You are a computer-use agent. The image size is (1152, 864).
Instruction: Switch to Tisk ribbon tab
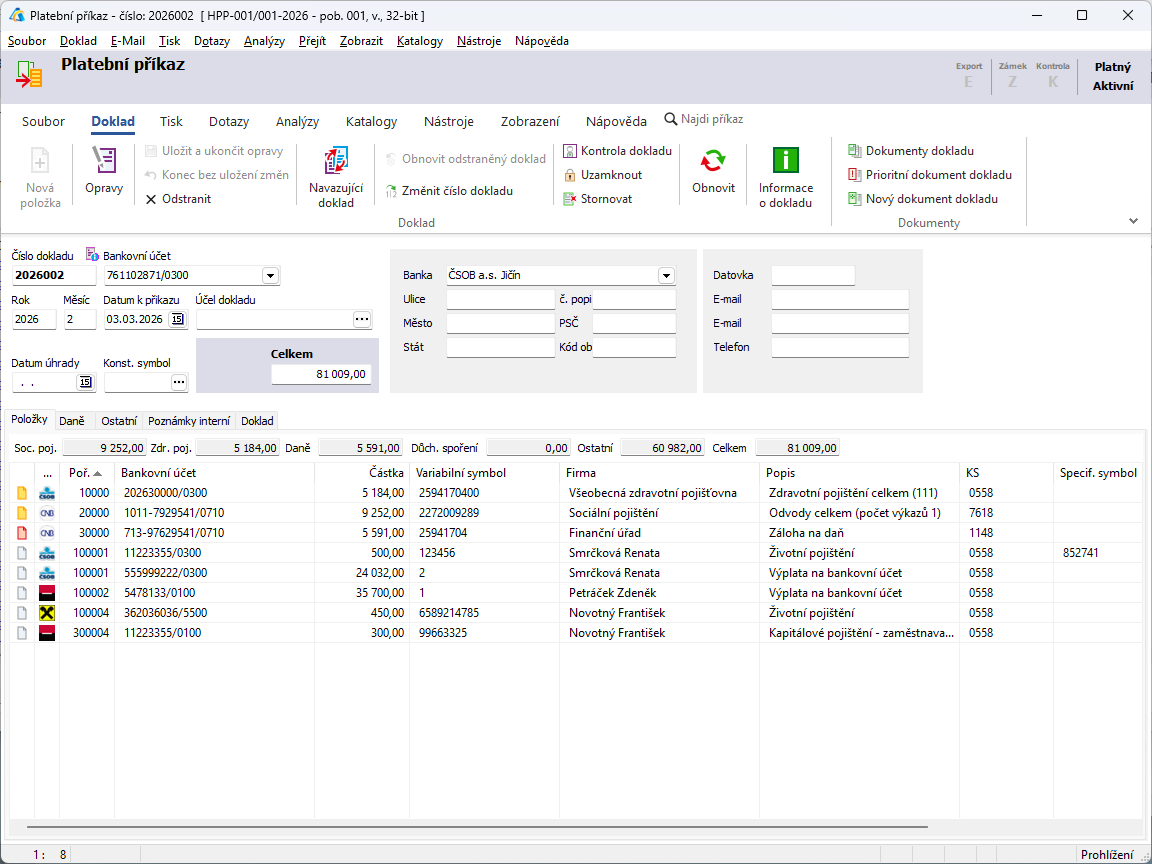tap(171, 121)
